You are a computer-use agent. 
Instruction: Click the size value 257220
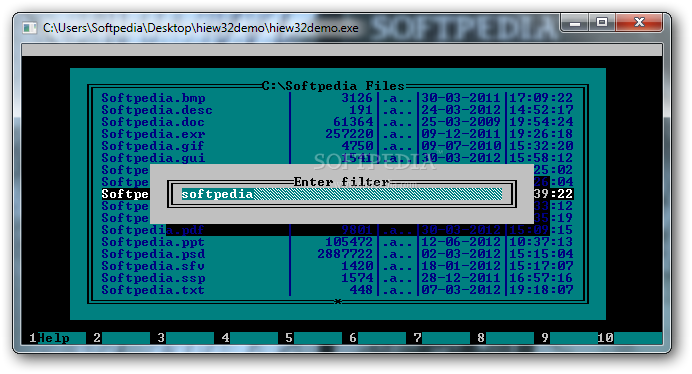click(350, 134)
